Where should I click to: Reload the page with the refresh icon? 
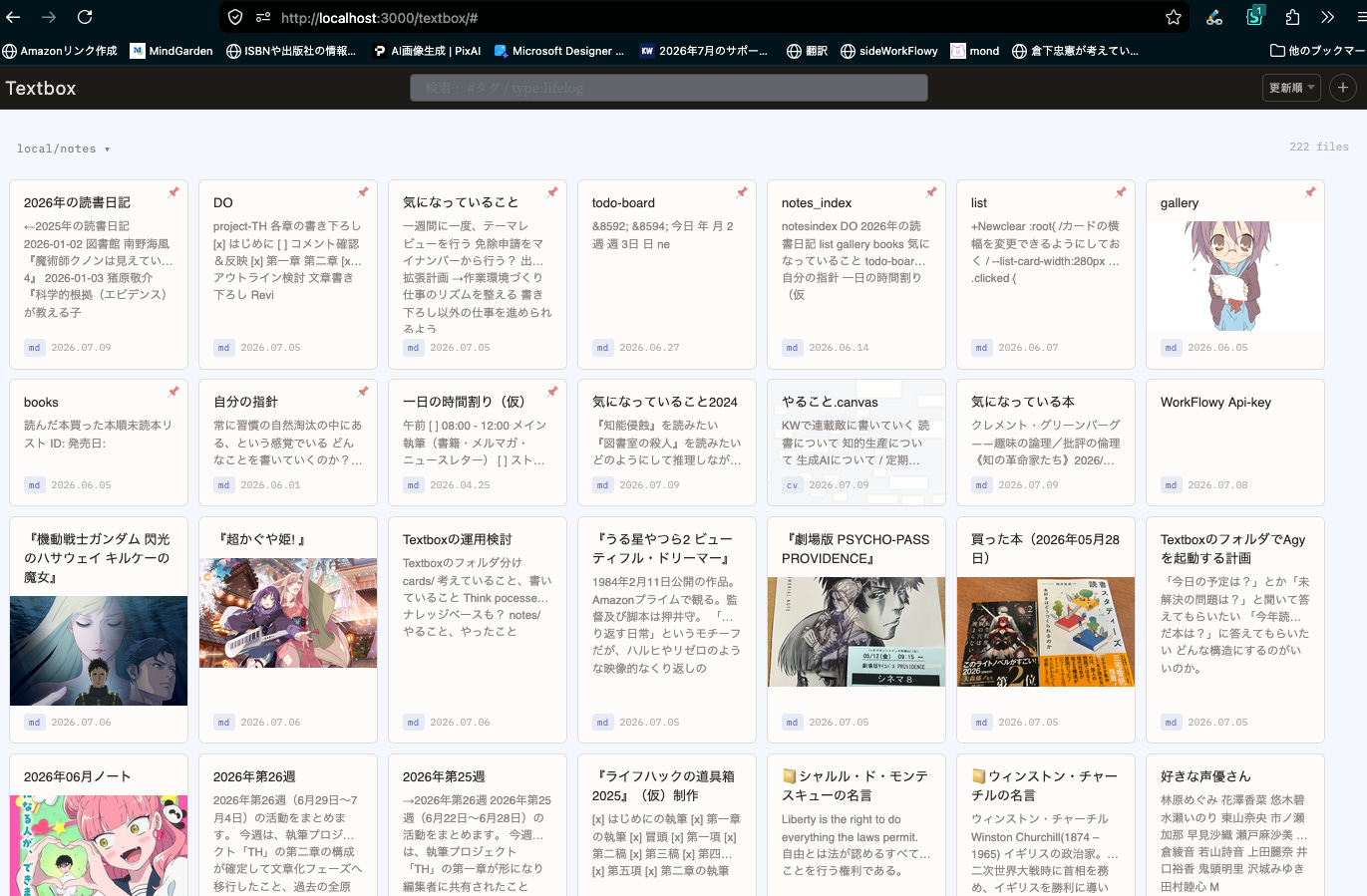click(85, 17)
